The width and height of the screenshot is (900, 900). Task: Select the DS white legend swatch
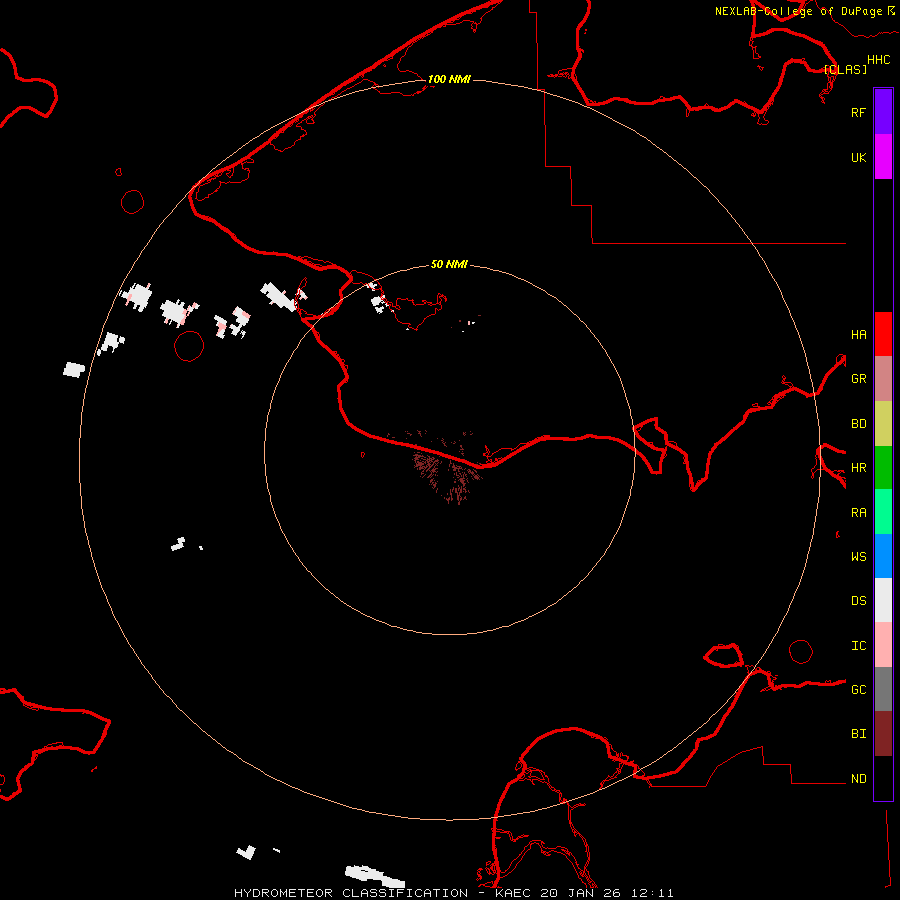[x=883, y=600]
